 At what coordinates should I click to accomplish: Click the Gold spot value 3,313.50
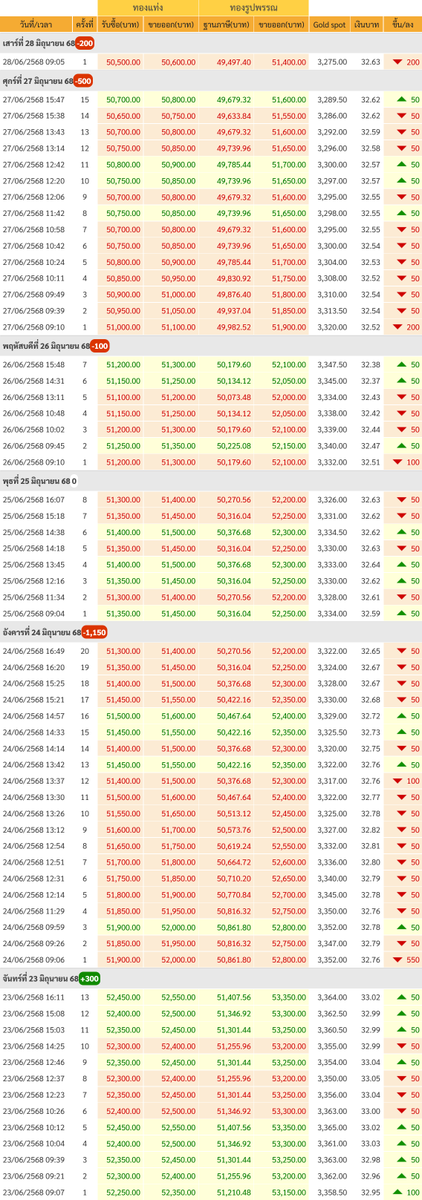[332, 310]
